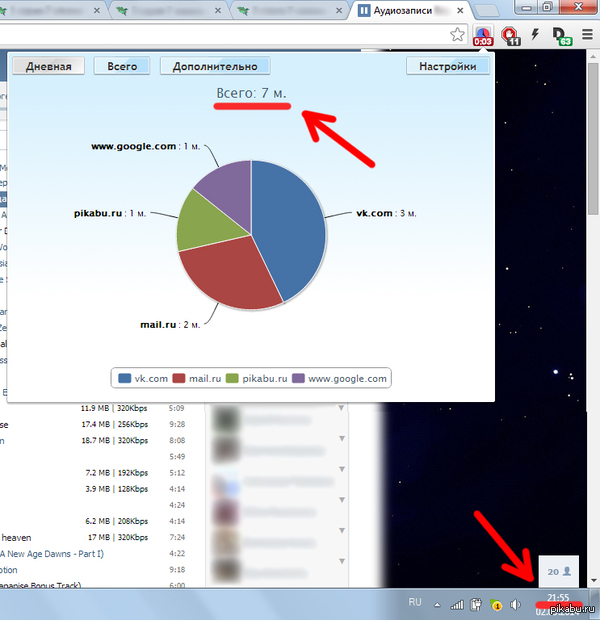
Task: Click the lightning bolt extension icon
Action: point(535,34)
